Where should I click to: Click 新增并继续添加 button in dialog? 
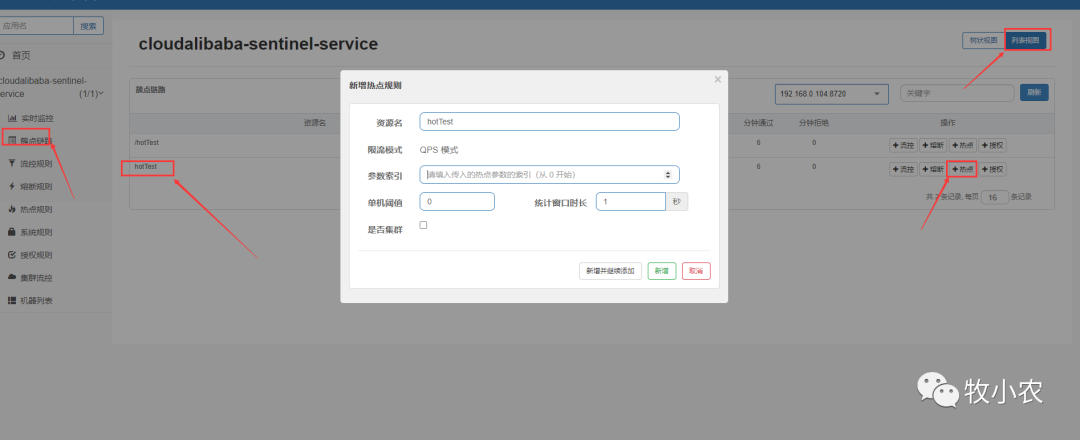pyautogui.click(x=610, y=271)
